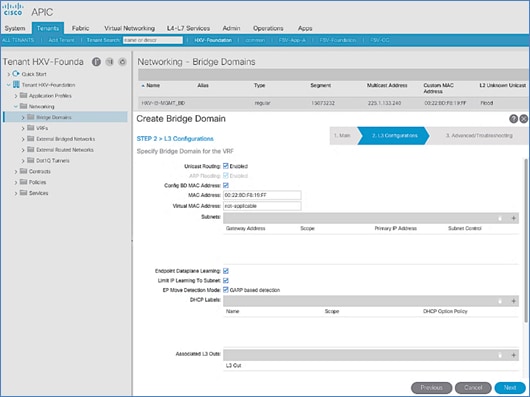Click the delete icon in DHCP Labels header
530x397 pixels.
pyautogui.click(x=500, y=301)
